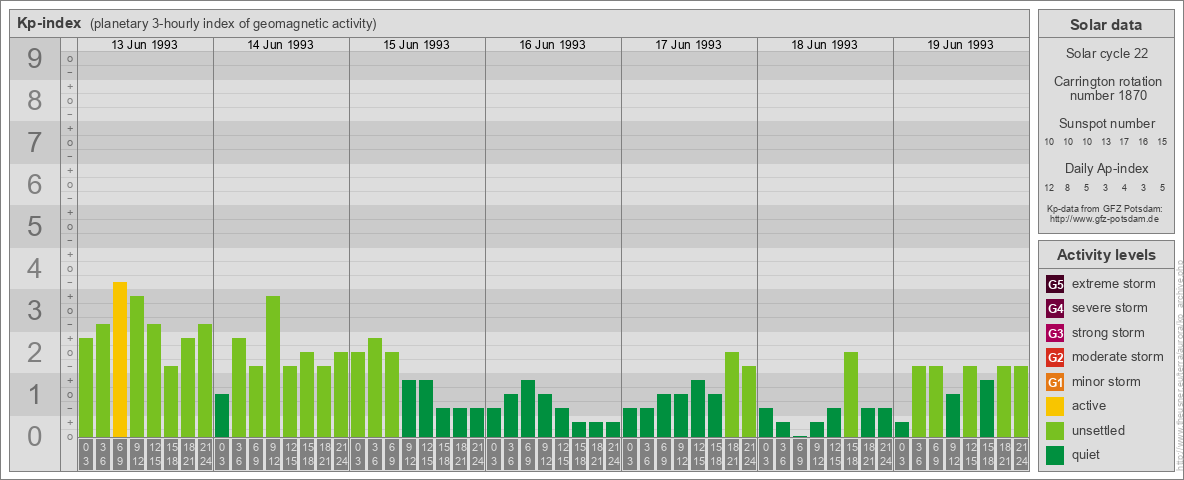Viewport: 1184px width, 480px height.
Task: Click the Kp-index chart title
Action: click(49, 23)
